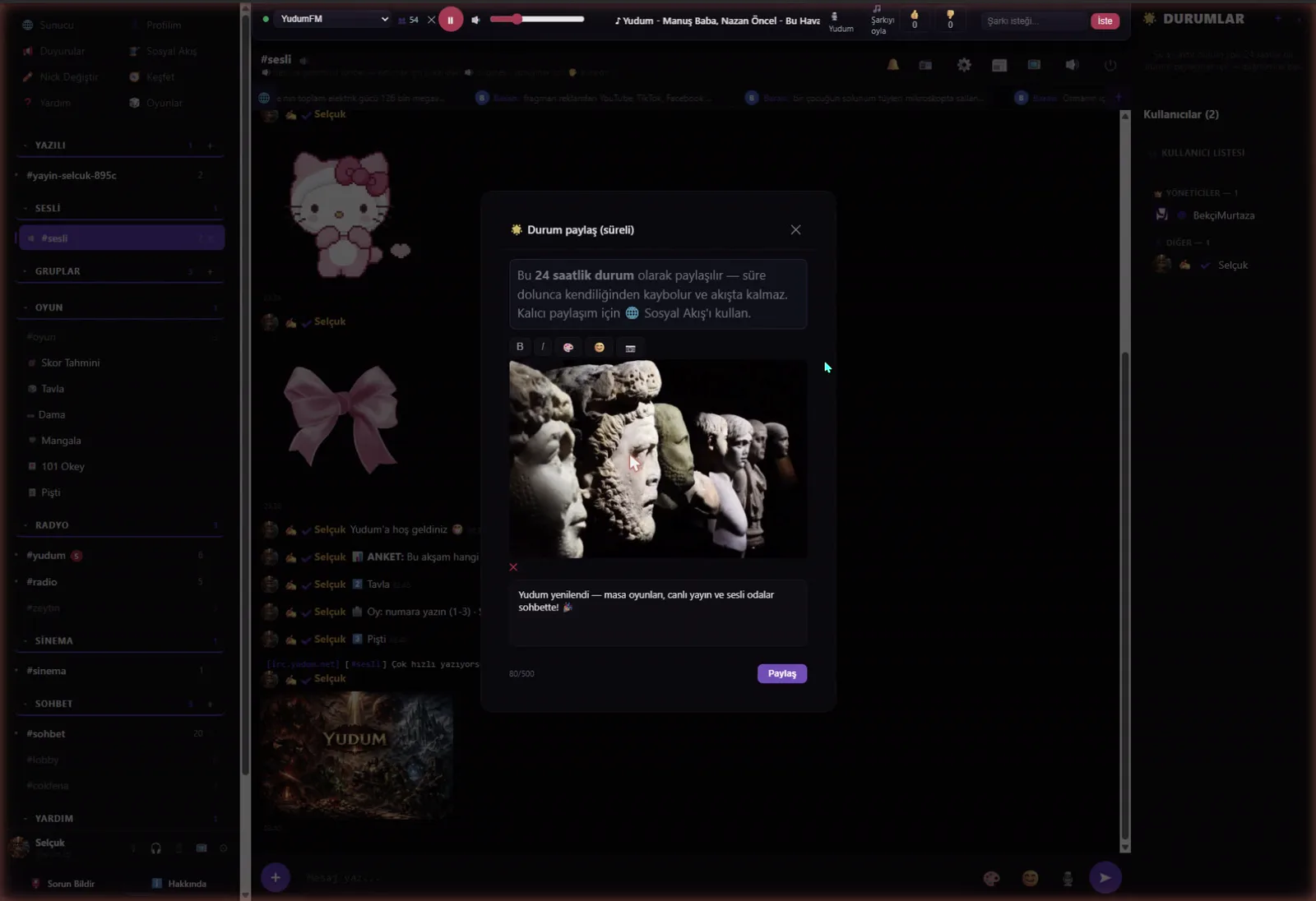Open the color palette in status editor
The image size is (1316, 901).
(568, 347)
